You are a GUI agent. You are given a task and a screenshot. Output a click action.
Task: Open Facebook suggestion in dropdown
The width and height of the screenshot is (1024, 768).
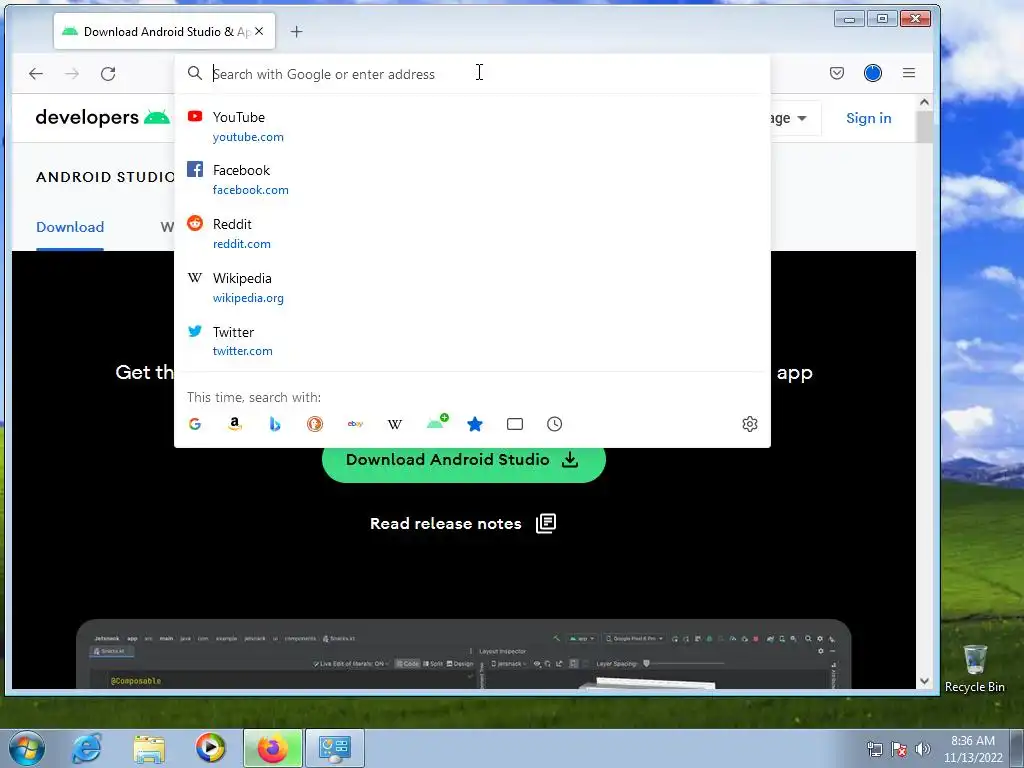472,180
